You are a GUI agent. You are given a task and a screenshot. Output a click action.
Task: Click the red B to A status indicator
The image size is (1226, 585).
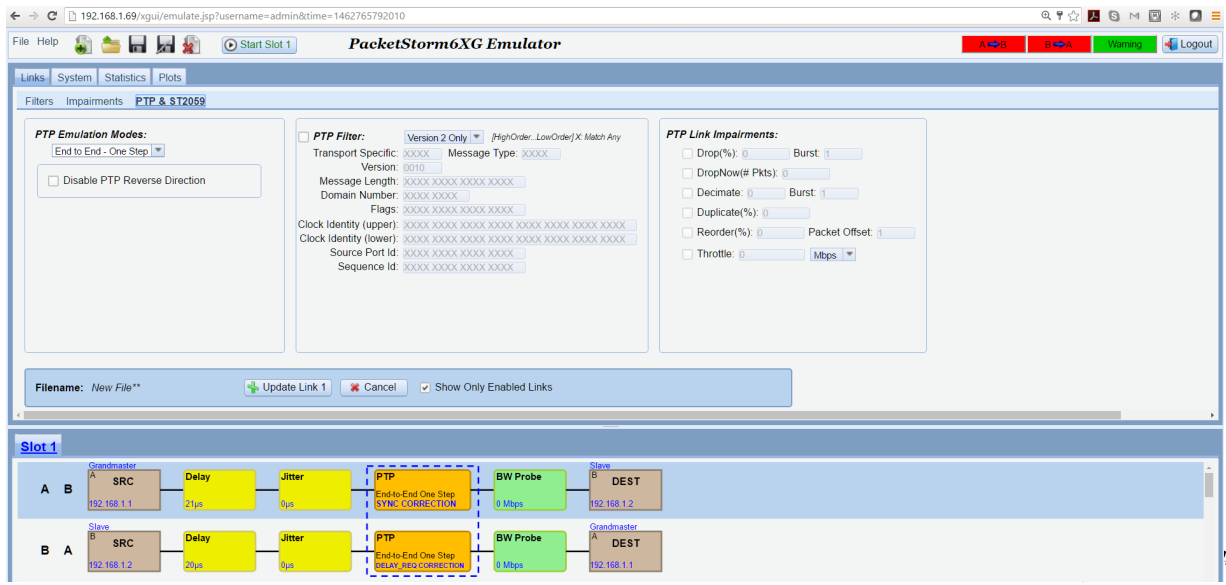1059,45
